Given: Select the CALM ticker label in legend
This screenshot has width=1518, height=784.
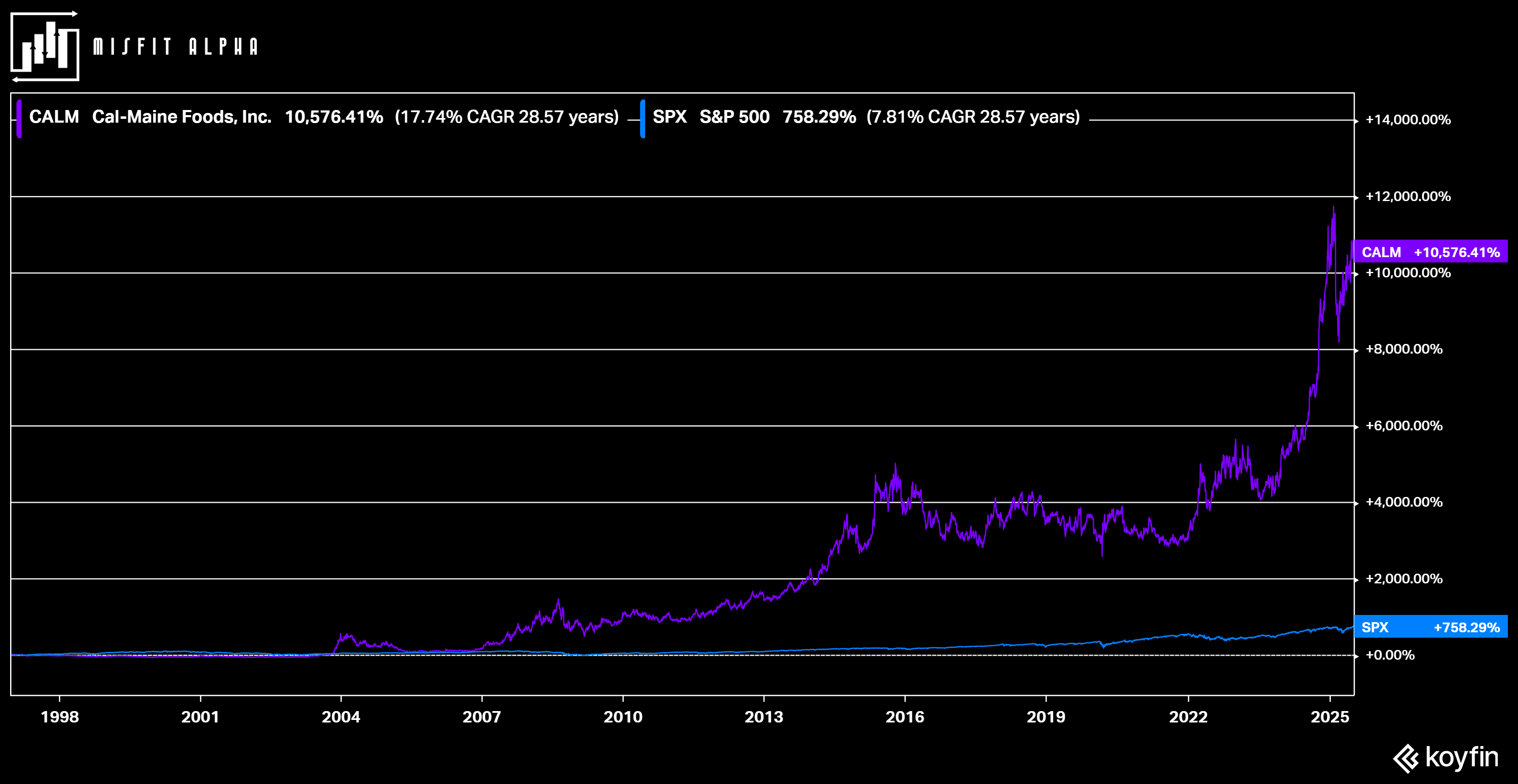Looking at the screenshot, I should tap(54, 117).
